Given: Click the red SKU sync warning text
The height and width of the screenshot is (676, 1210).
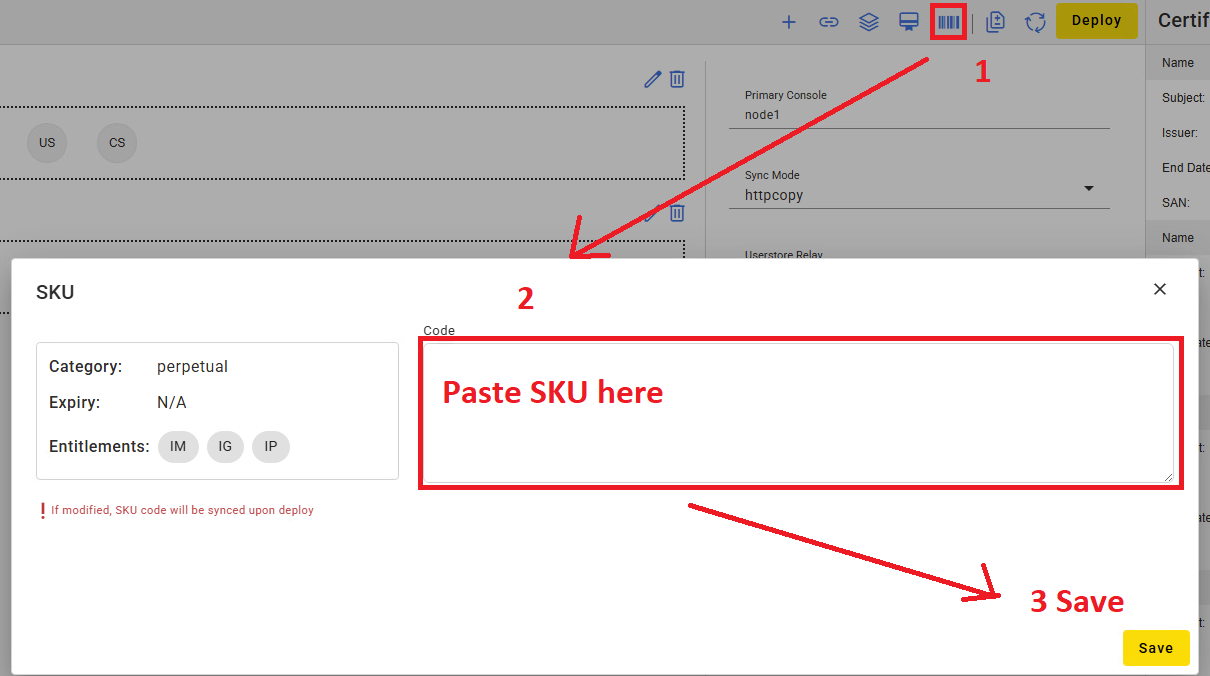Looking at the screenshot, I should 182,510.
